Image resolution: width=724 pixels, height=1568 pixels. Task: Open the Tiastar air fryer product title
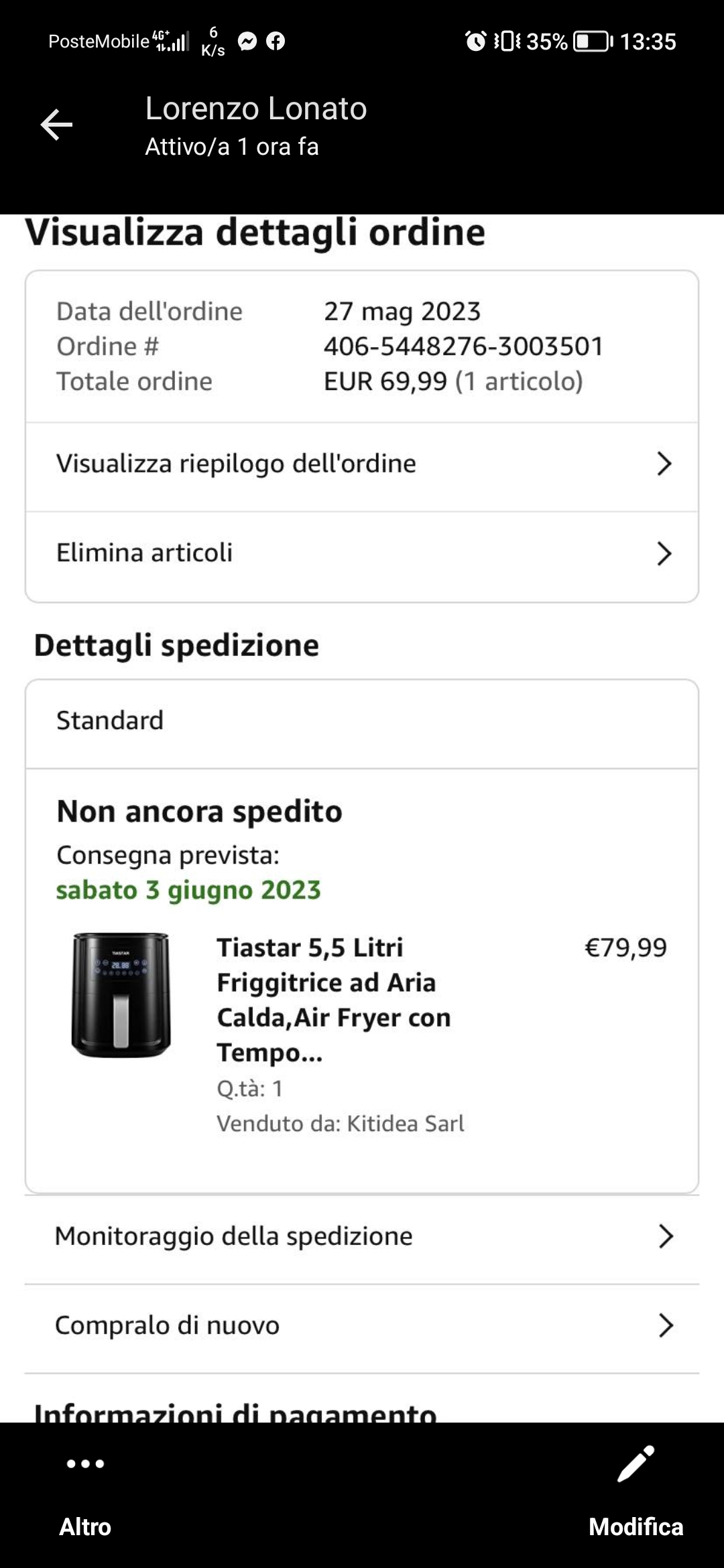pyautogui.click(x=333, y=1000)
